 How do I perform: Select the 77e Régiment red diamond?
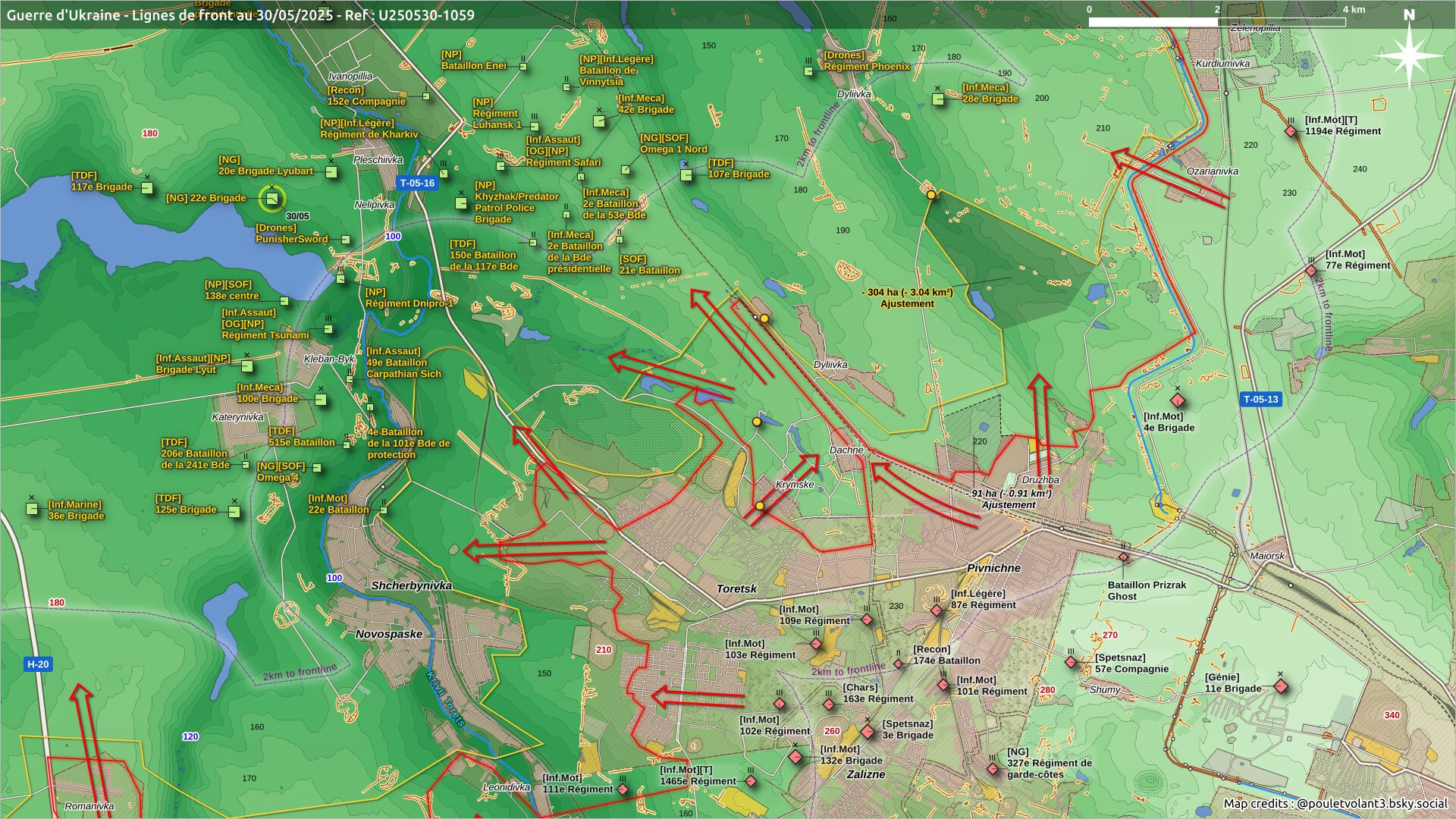click(1311, 271)
